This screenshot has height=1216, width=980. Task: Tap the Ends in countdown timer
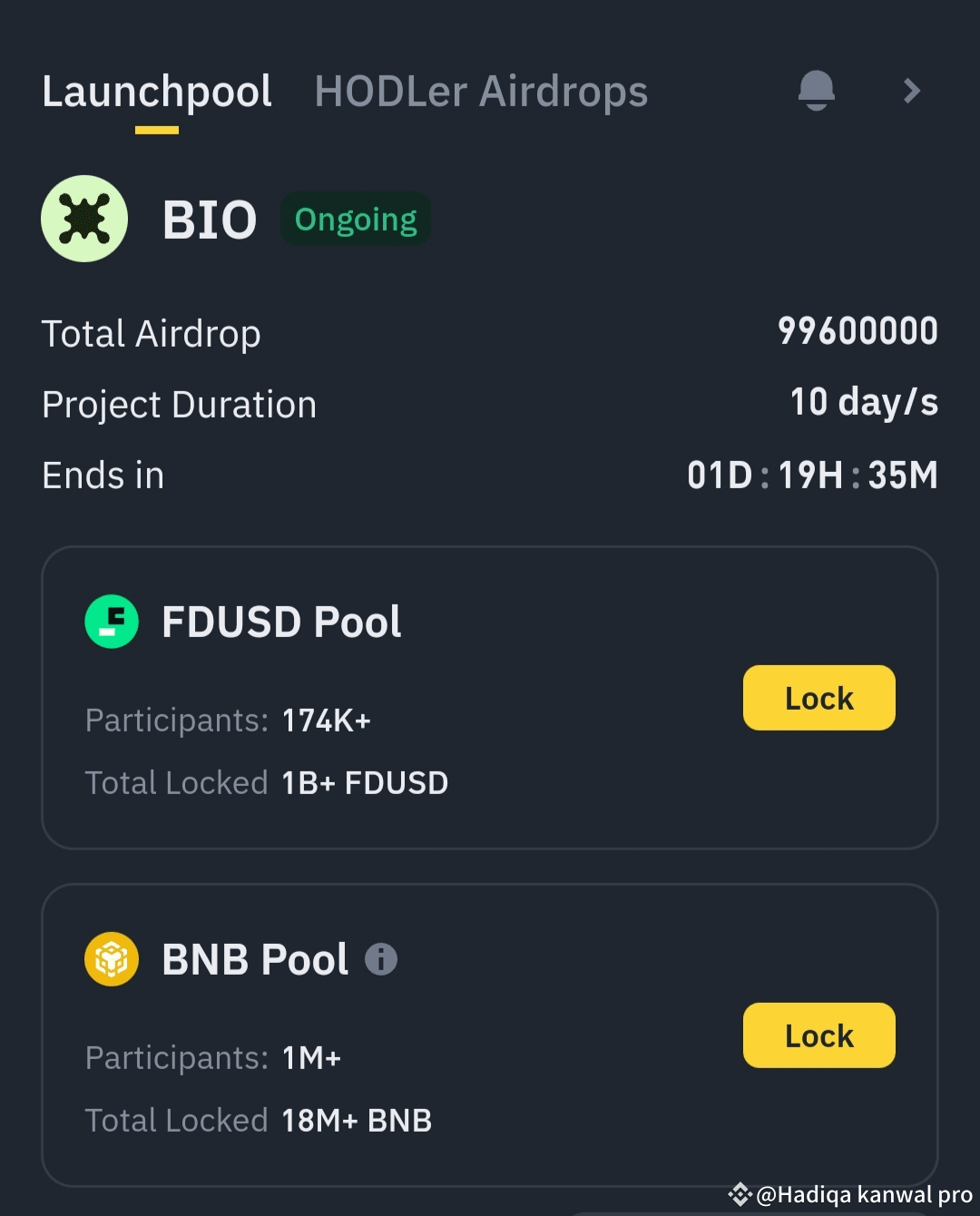(812, 475)
